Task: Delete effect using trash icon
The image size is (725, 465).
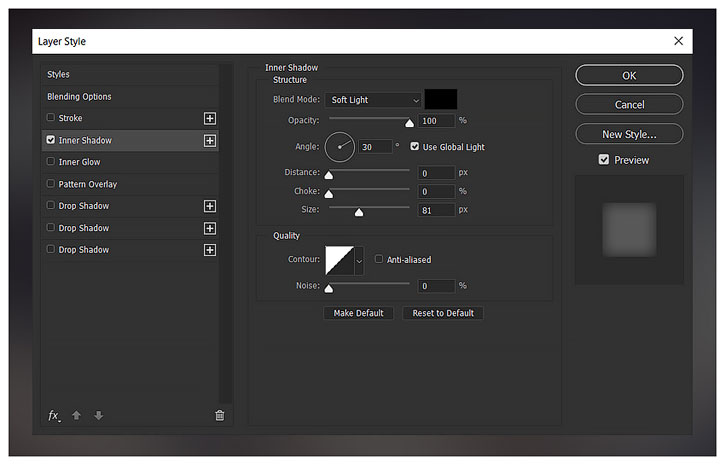Action: click(220, 416)
